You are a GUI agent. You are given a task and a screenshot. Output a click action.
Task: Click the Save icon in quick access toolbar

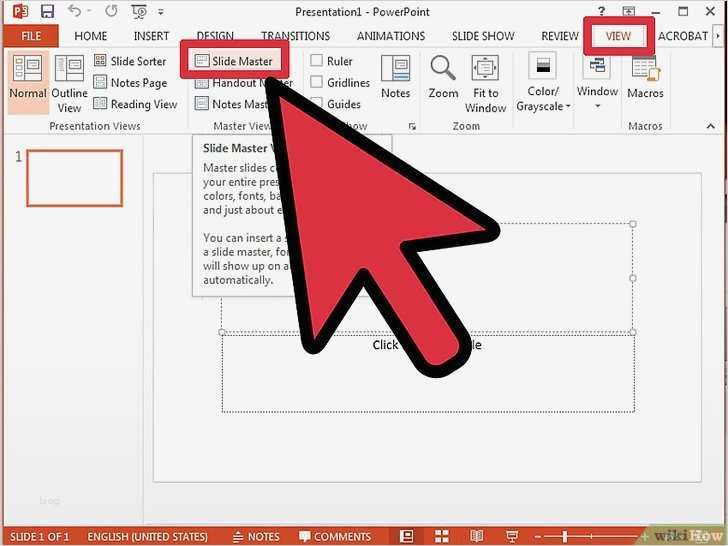coord(47,11)
